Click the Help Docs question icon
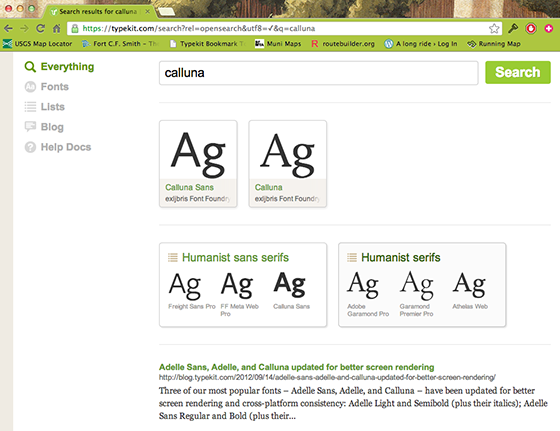 coord(30,147)
